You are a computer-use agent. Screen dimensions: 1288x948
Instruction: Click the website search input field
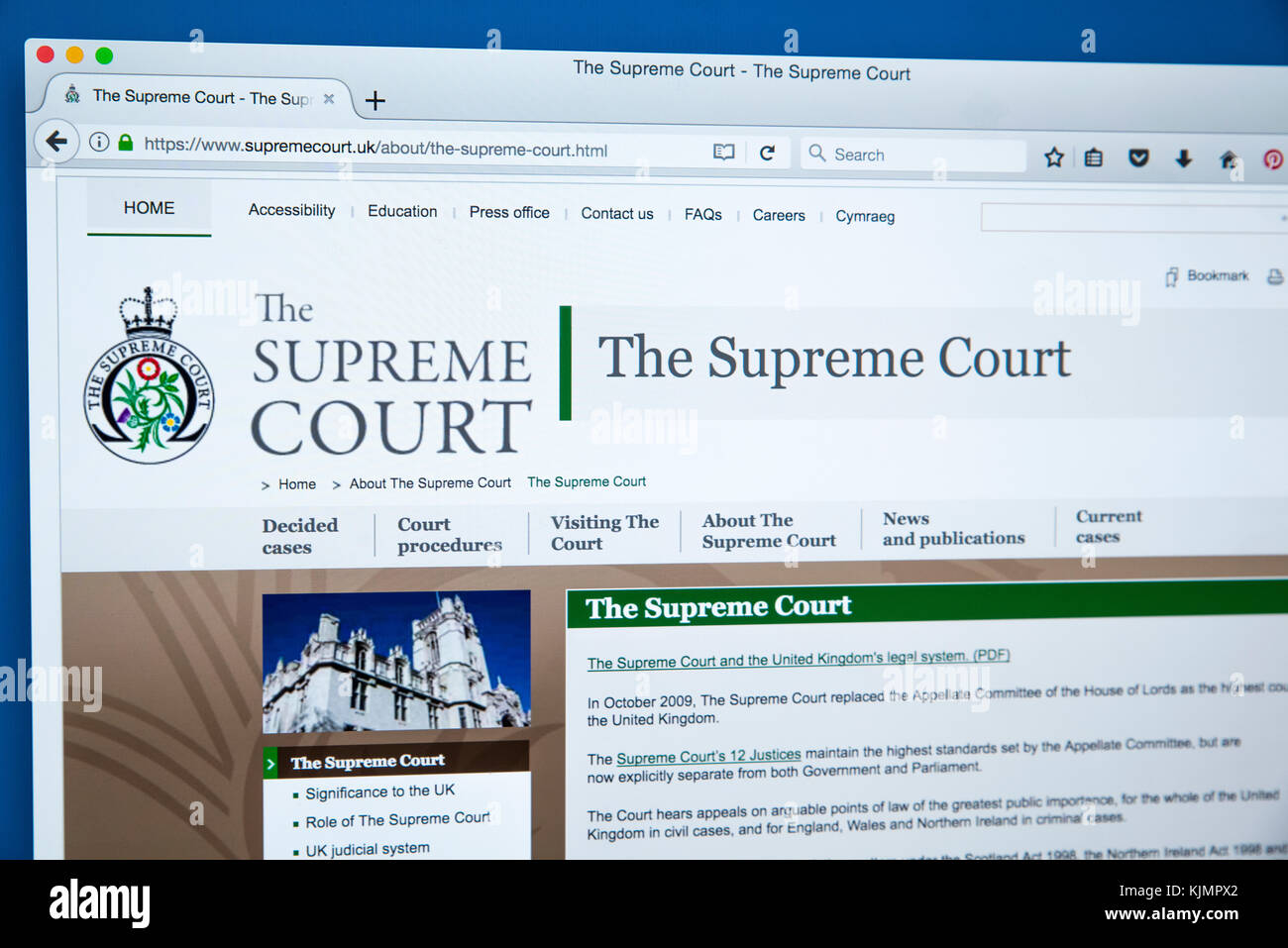(1133, 218)
